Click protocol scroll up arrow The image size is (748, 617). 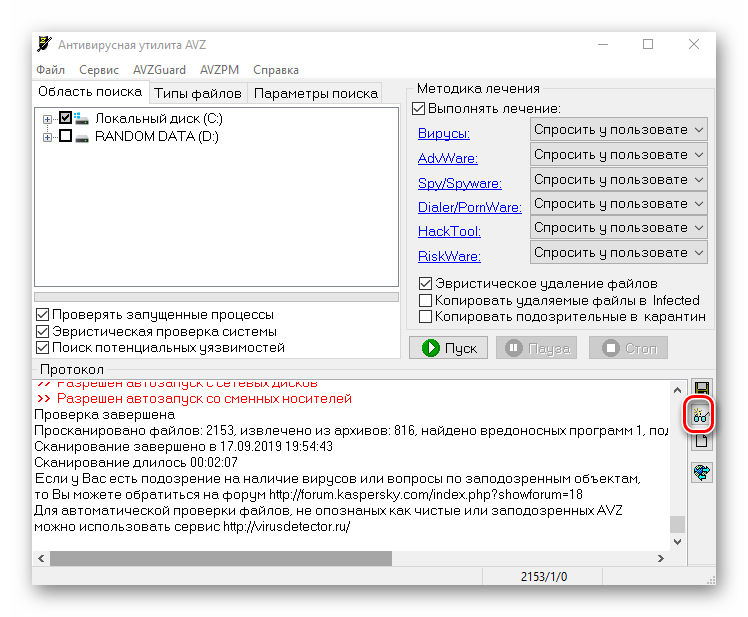[677, 390]
